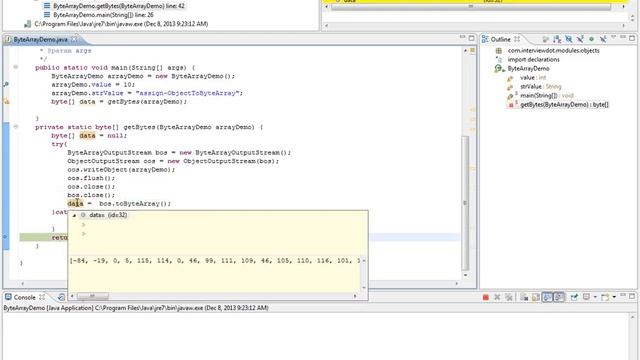
Task: Click the main method icon in Outline
Action: [x=511, y=96]
